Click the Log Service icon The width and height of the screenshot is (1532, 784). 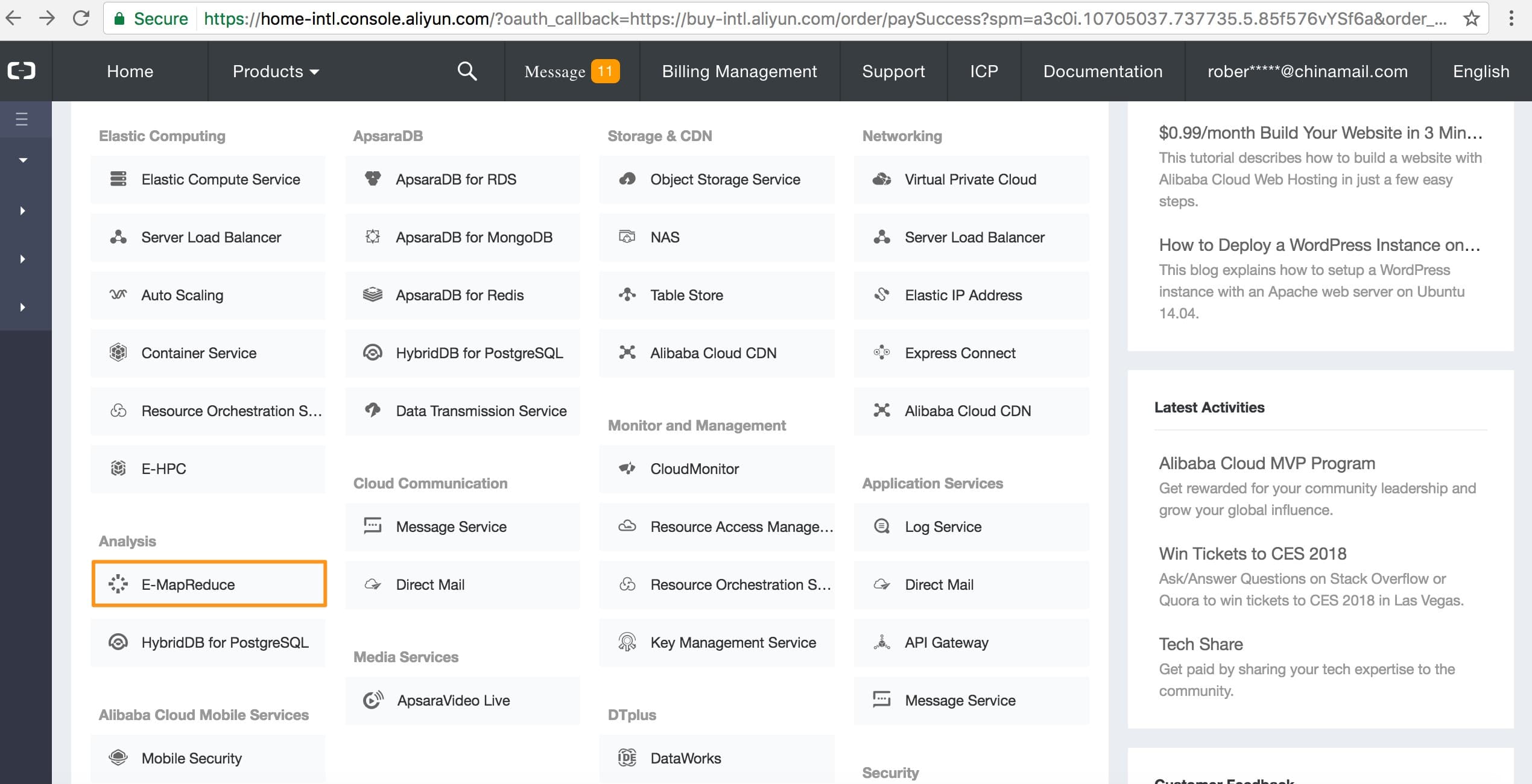pos(882,526)
